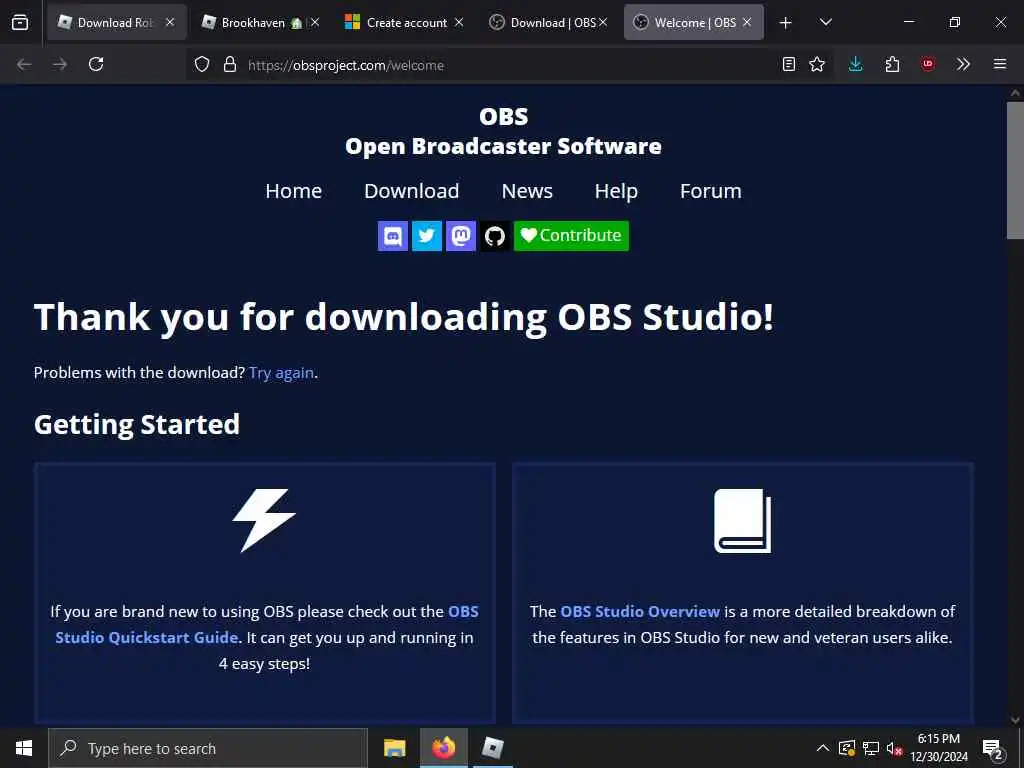Bookmark this page with the star icon

[817, 64]
